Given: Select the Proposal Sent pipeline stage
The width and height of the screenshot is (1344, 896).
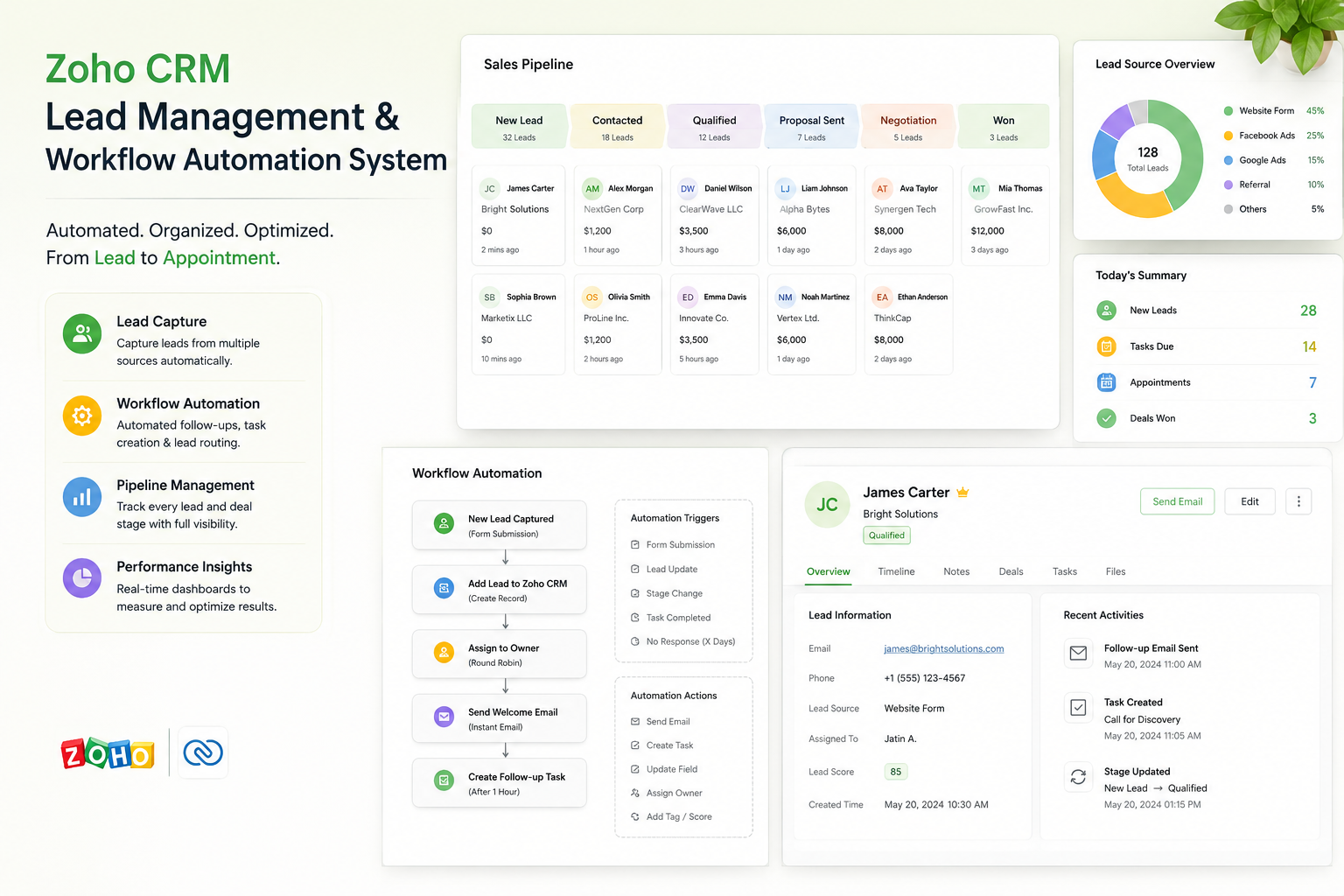Looking at the screenshot, I should (811, 127).
